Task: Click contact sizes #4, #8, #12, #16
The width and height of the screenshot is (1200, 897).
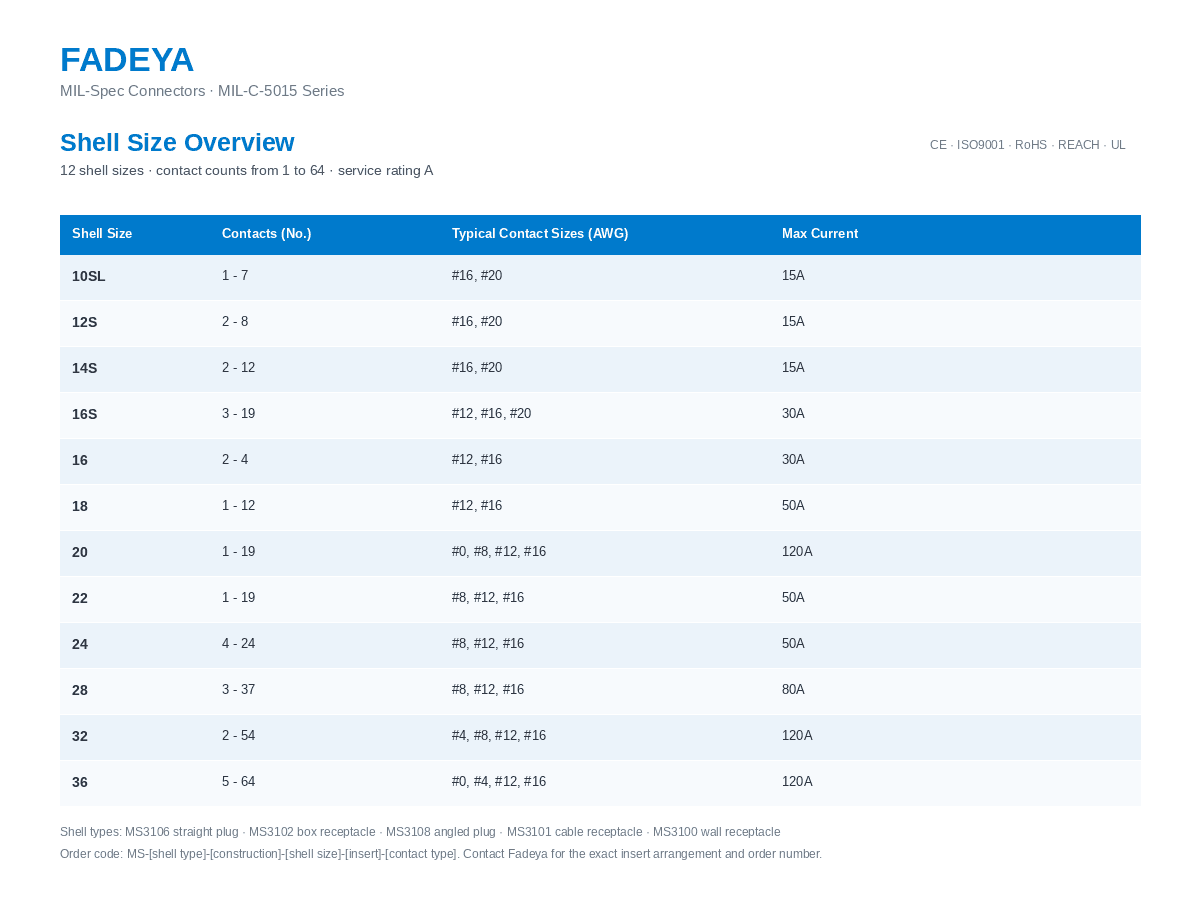Action: 499,736
